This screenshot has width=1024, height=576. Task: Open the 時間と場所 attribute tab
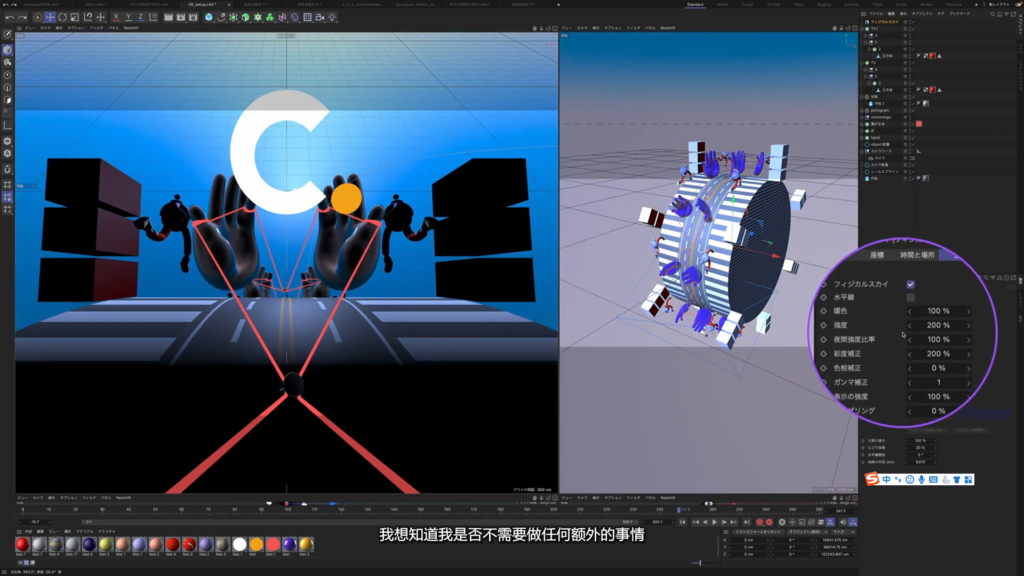[919, 255]
